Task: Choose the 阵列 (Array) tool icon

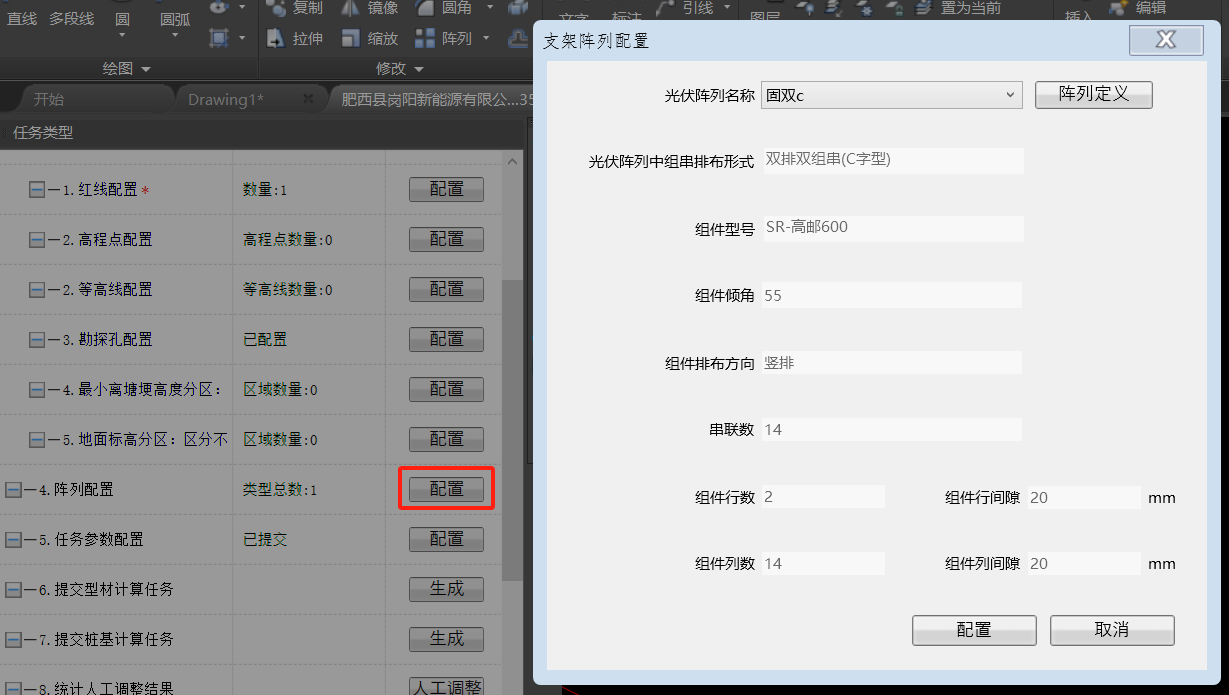Action: click(425, 39)
